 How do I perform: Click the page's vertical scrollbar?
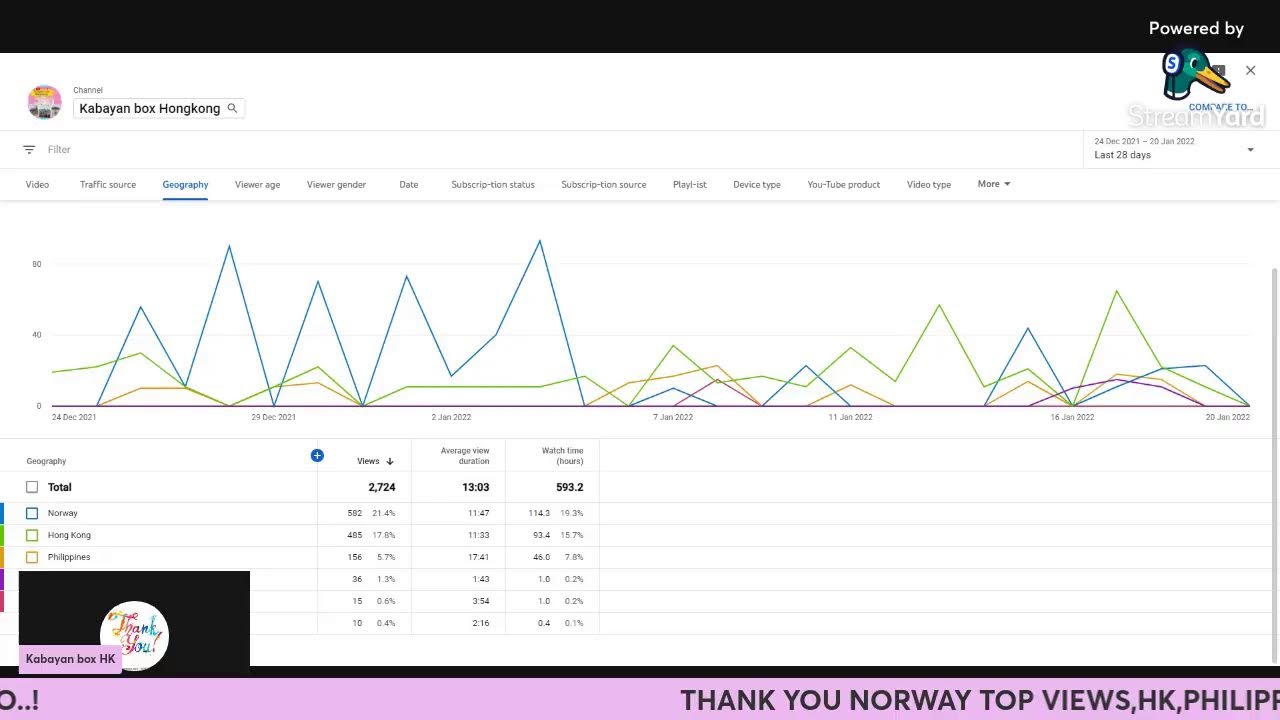1273,465
